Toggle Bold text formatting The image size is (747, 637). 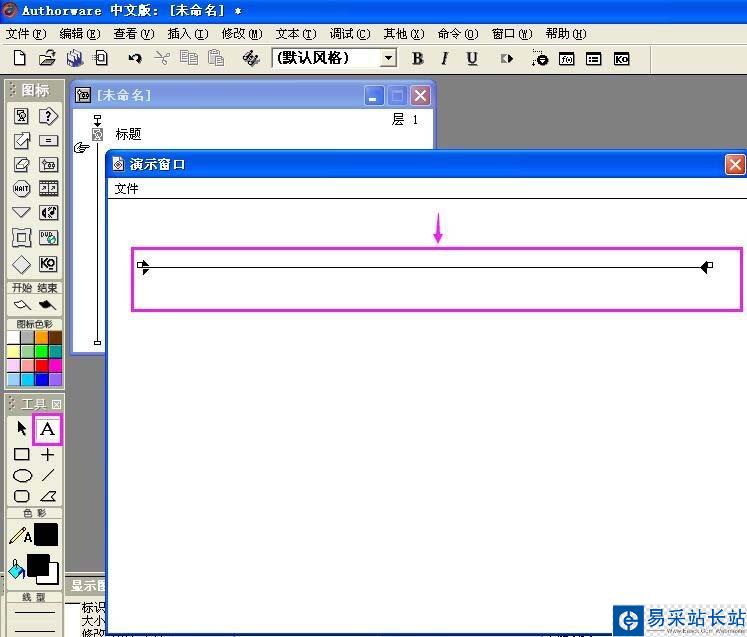tap(417, 59)
